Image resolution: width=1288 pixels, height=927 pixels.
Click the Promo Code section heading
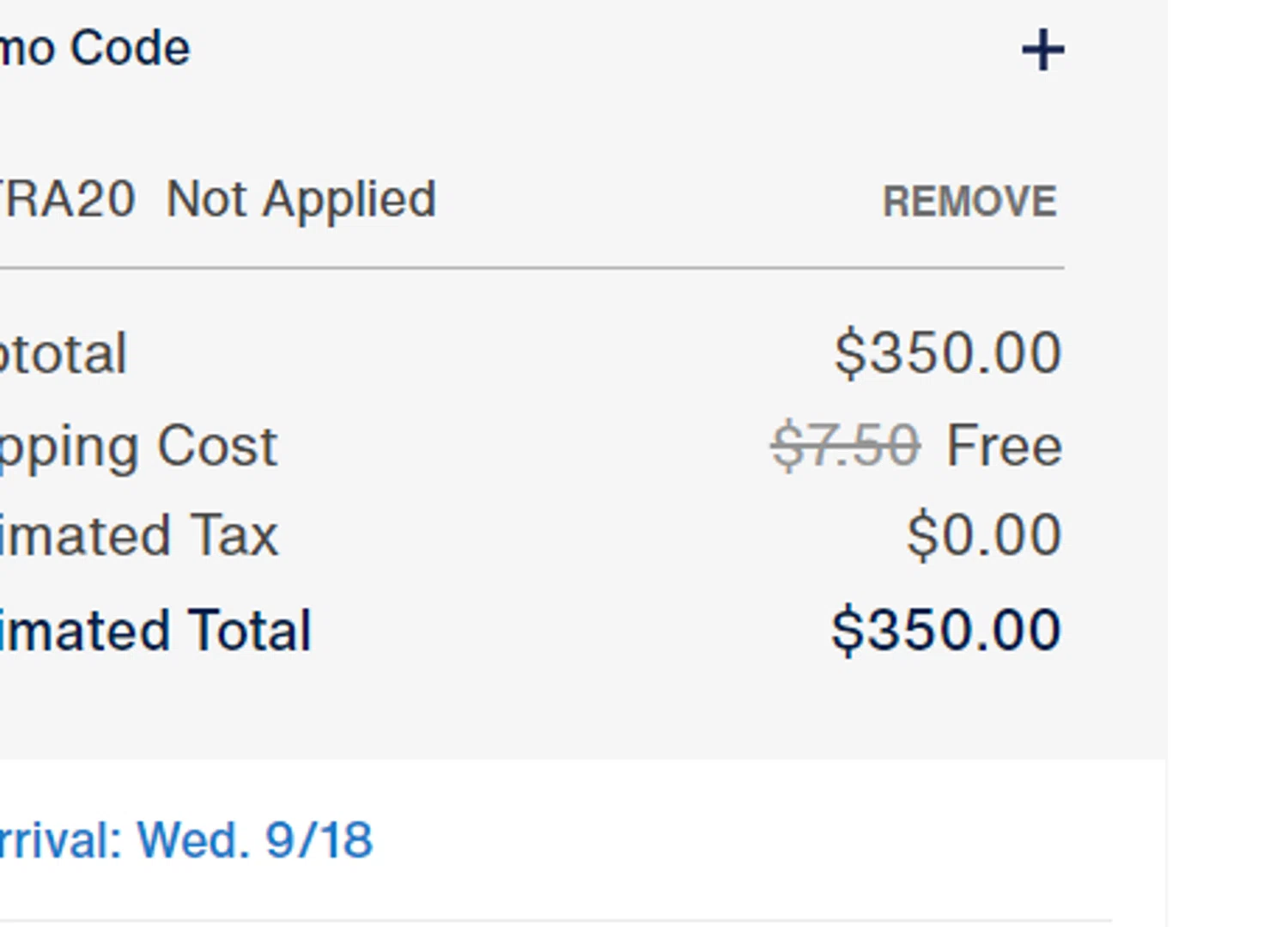click(x=94, y=48)
